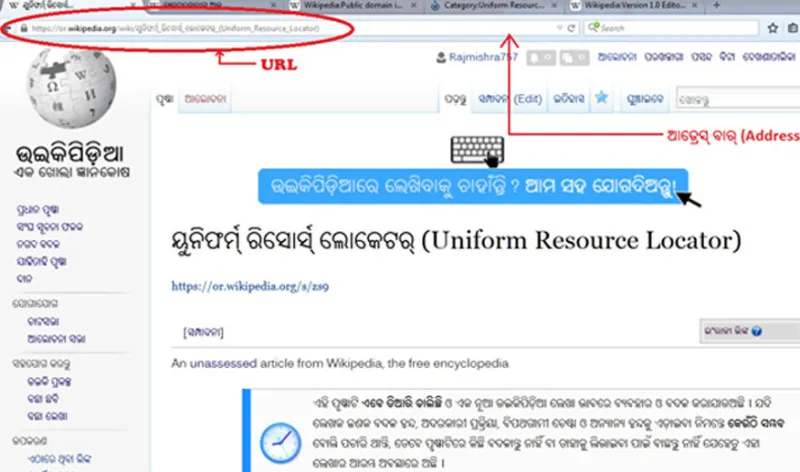Click the ସହଯୋଗ କରନ୍ତୁ sidebar heading
The image size is (800, 472).
coord(41,364)
